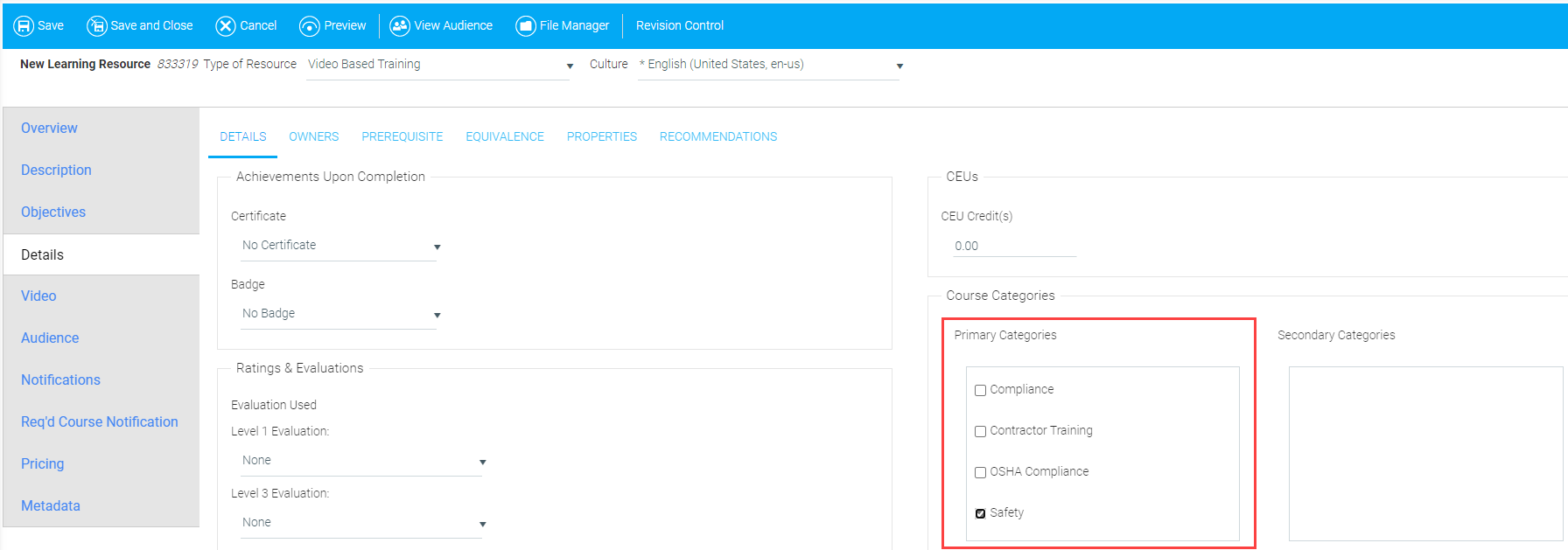The image size is (1568, 550).
Task: Click the View Audience people icon
Action: point(400,26)
